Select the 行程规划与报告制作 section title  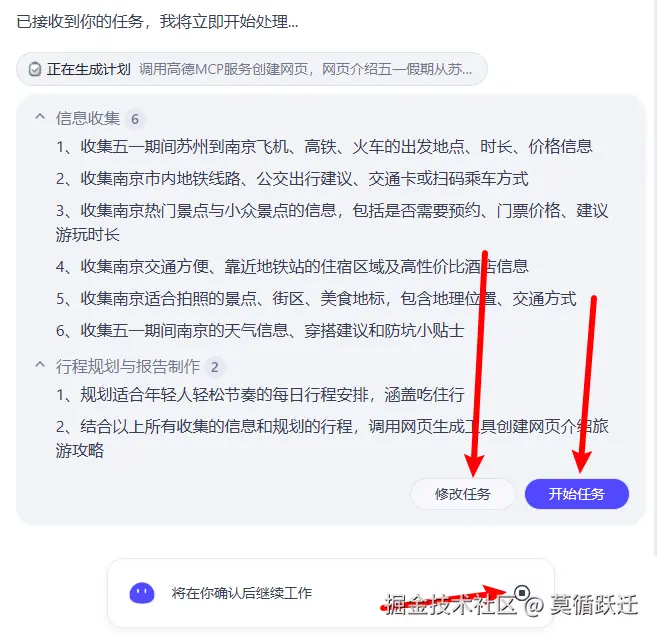[x=128, y=367]
